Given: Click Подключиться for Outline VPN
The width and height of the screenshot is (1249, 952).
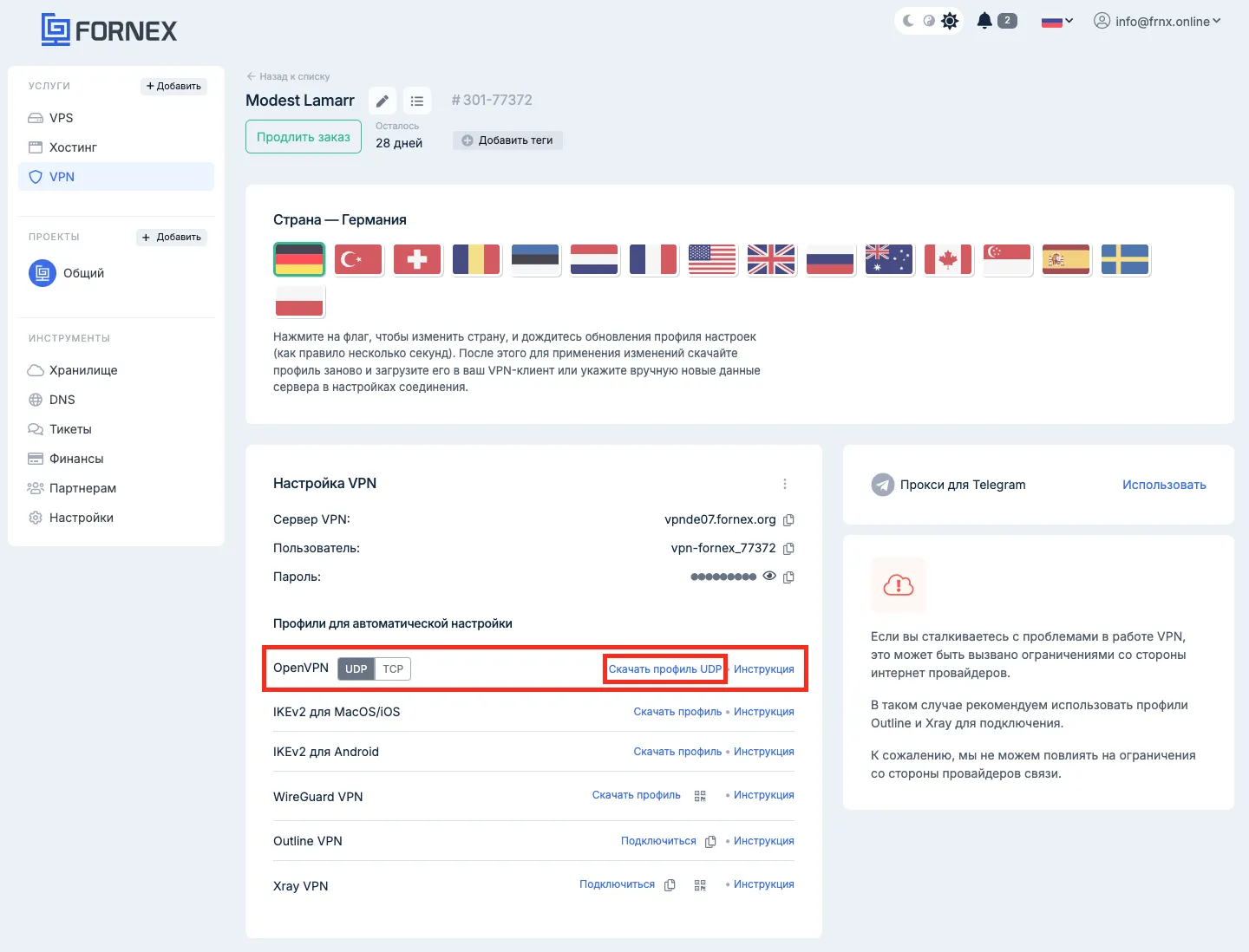Looking at the screenshot, I should 658,841.
